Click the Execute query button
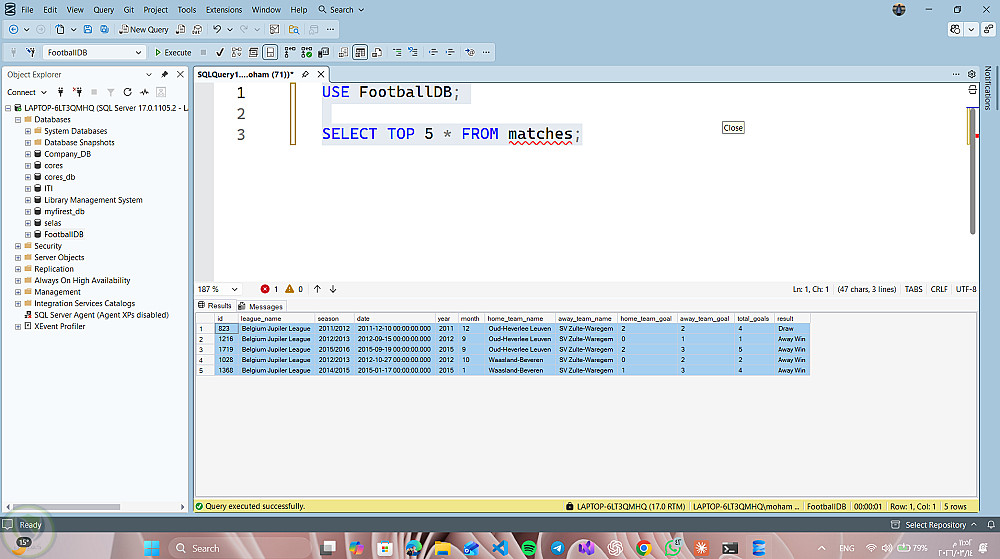 [x=172, y=52]
